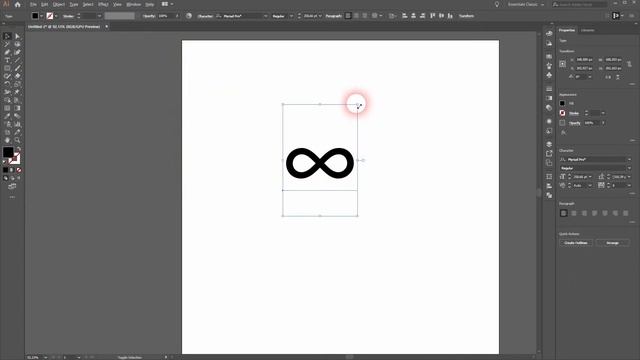Click the flip vertical icon in Transform section
640x360 pixels.
[618, 77]
